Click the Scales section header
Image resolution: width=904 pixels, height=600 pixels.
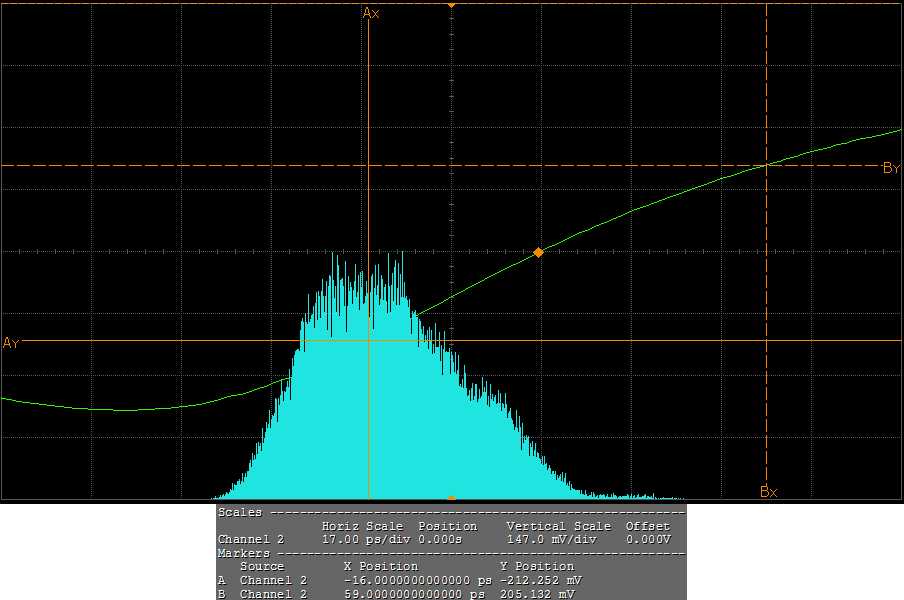(240, 512)
